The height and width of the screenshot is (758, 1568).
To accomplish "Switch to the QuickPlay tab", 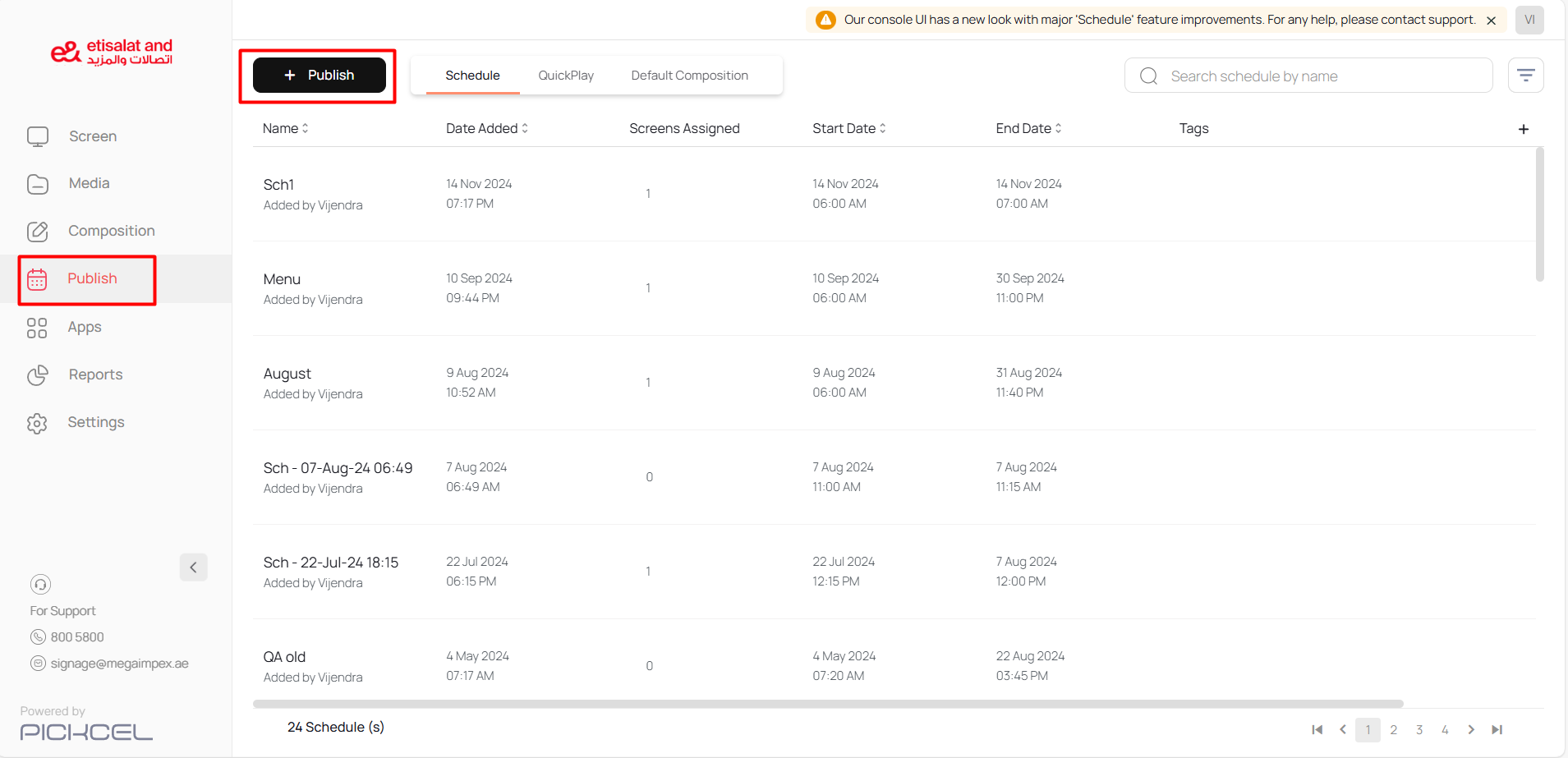I will (565, 76).
